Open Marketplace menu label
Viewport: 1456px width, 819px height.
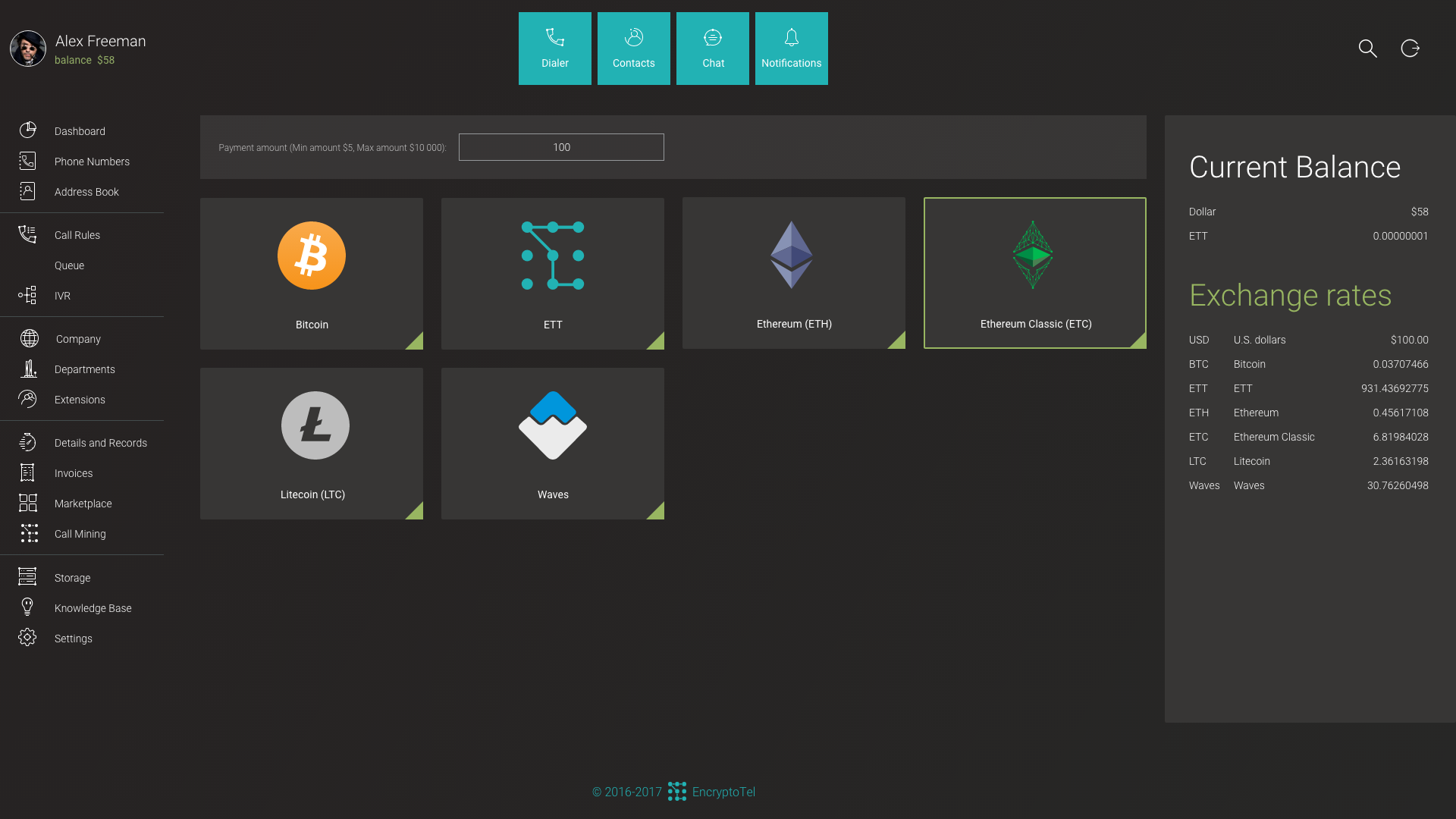[x=83, y=504]
